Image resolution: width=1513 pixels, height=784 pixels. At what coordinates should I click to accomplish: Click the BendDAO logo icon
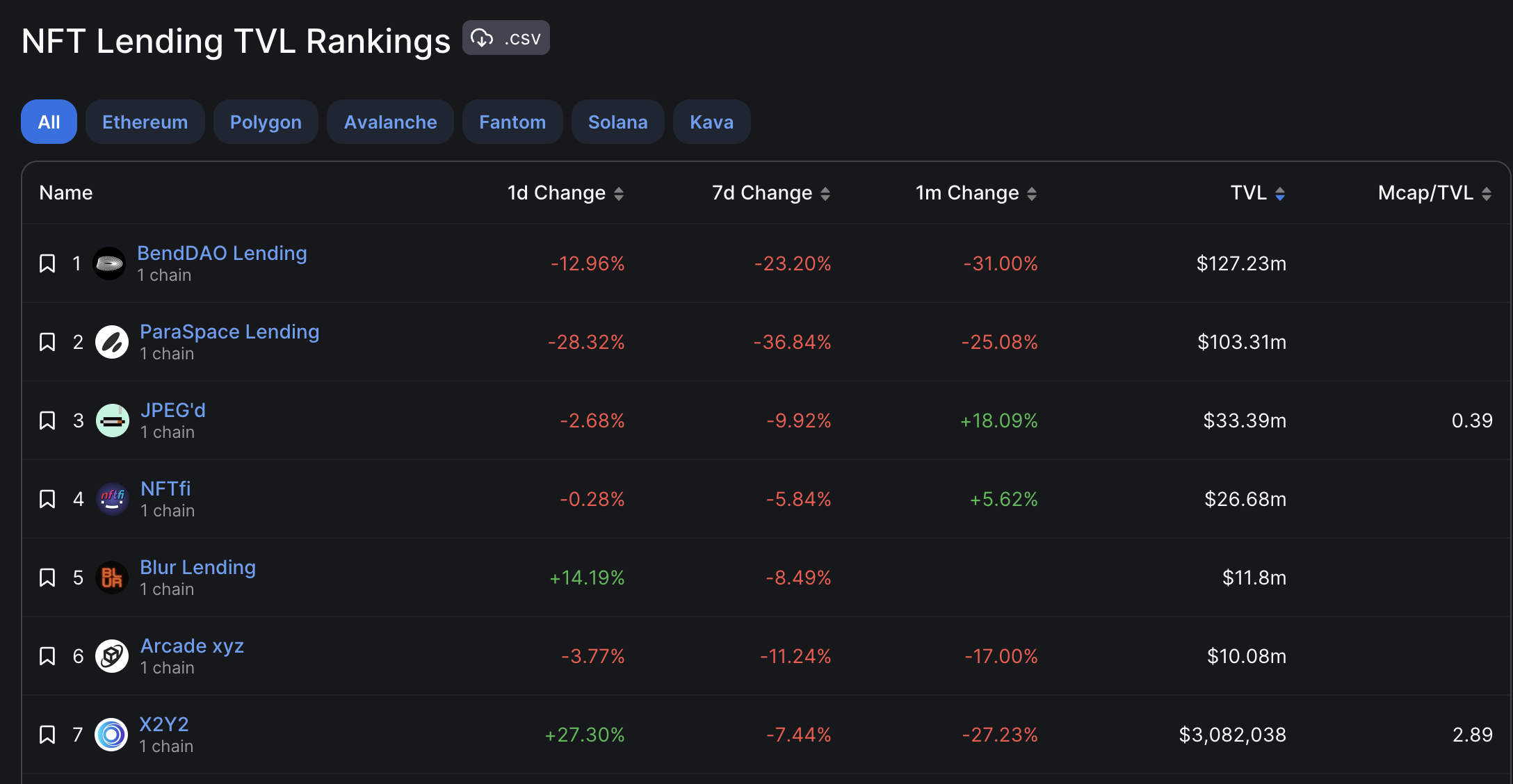click(x=109, y=263)
